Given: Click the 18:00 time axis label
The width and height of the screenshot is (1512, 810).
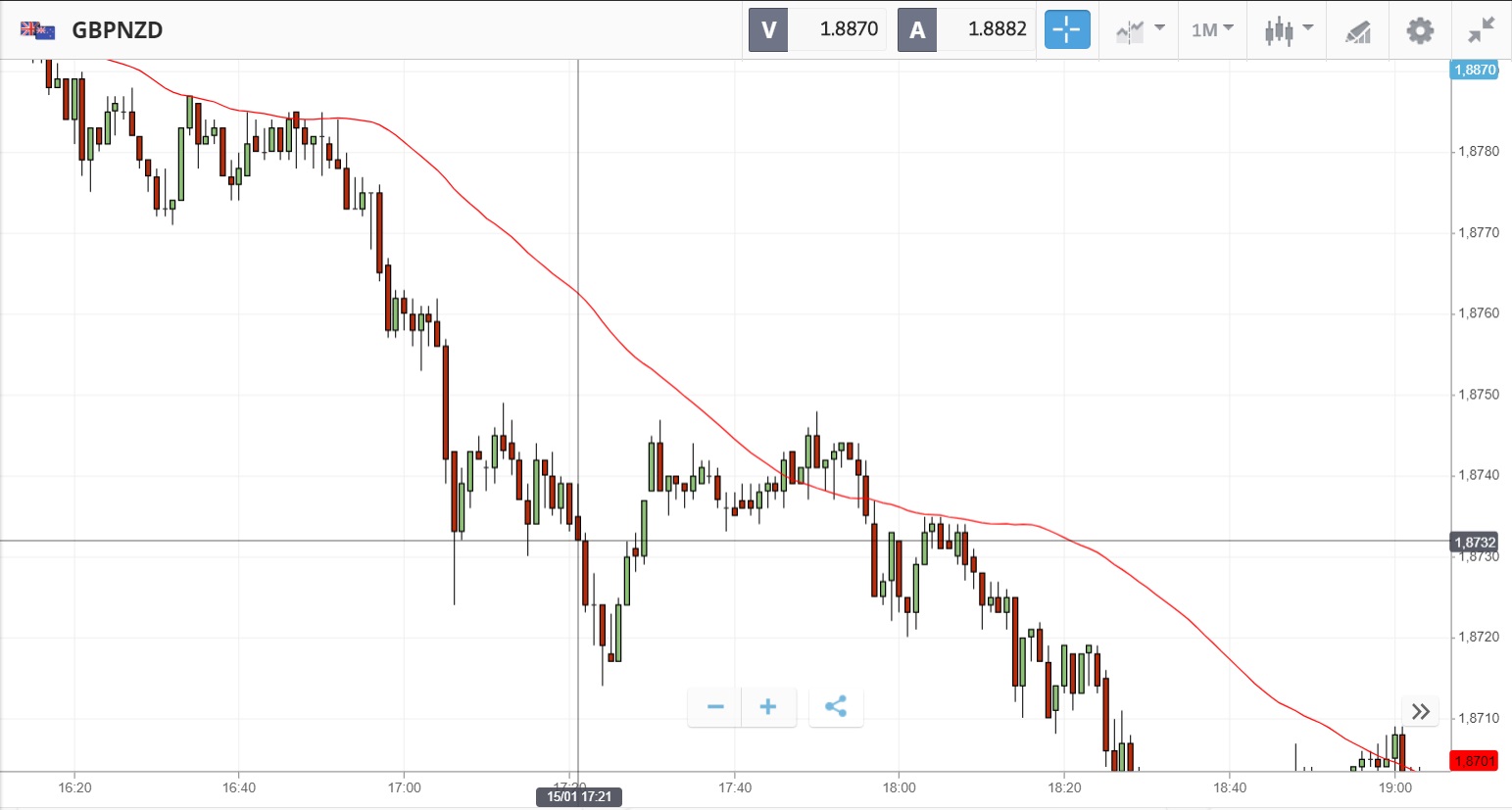Looking at the screenshot, I should tap(900, 787).
